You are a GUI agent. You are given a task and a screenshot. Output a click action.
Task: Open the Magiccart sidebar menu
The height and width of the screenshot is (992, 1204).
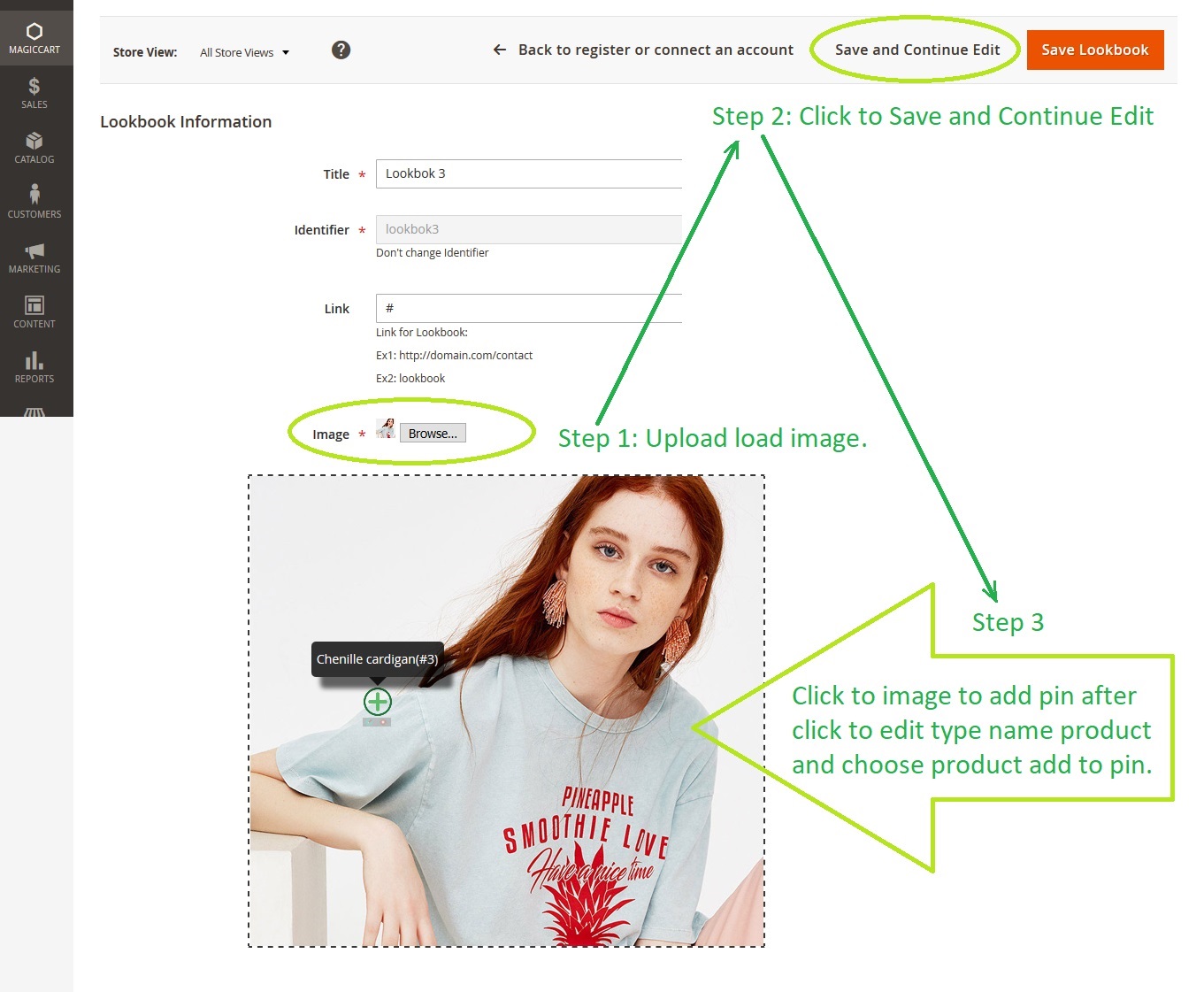pyautogui.click(x=35, y=38)
